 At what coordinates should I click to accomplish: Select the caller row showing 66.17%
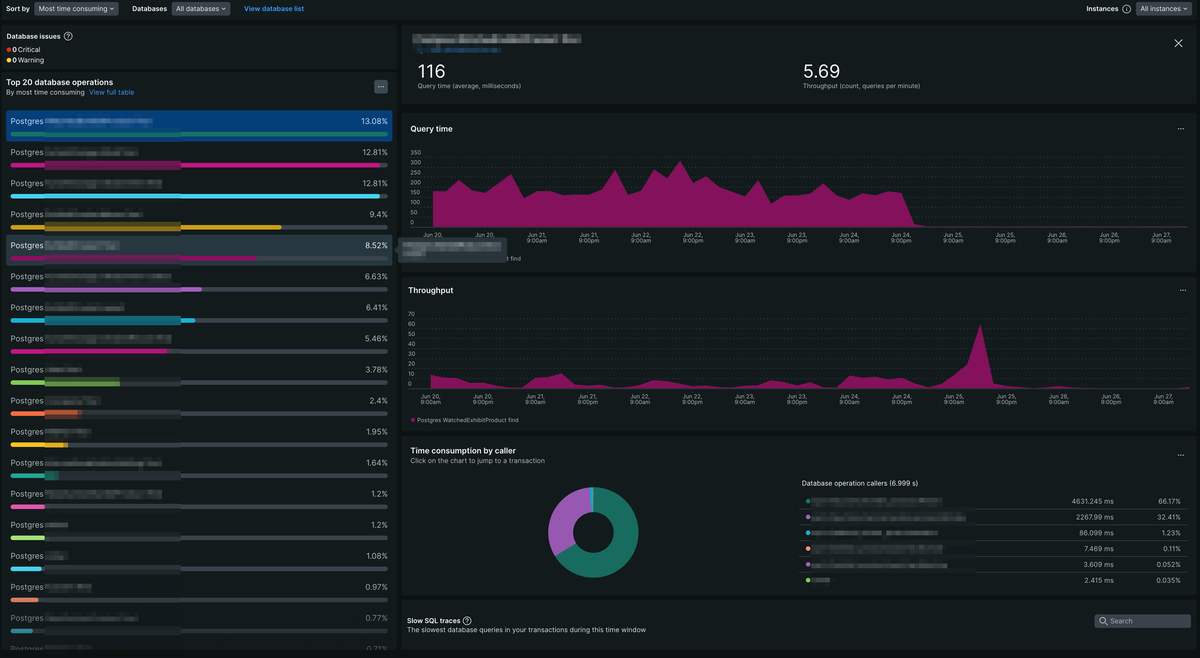[x=994, y=500]
